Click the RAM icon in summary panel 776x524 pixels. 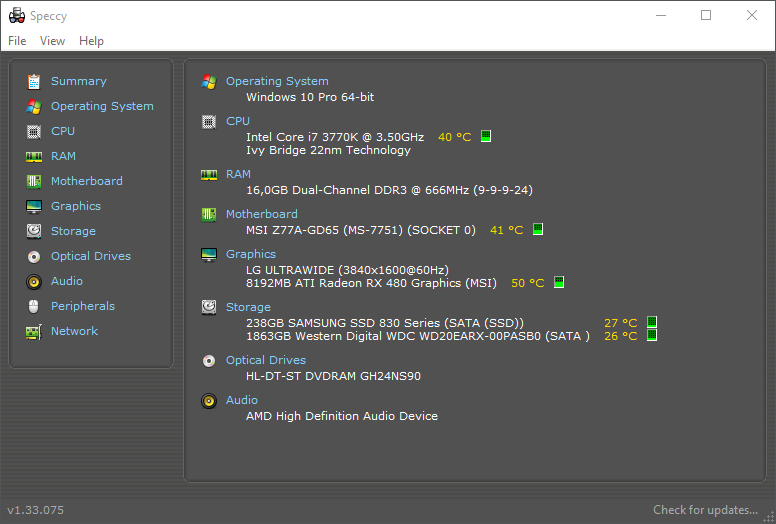click(209, 175)
